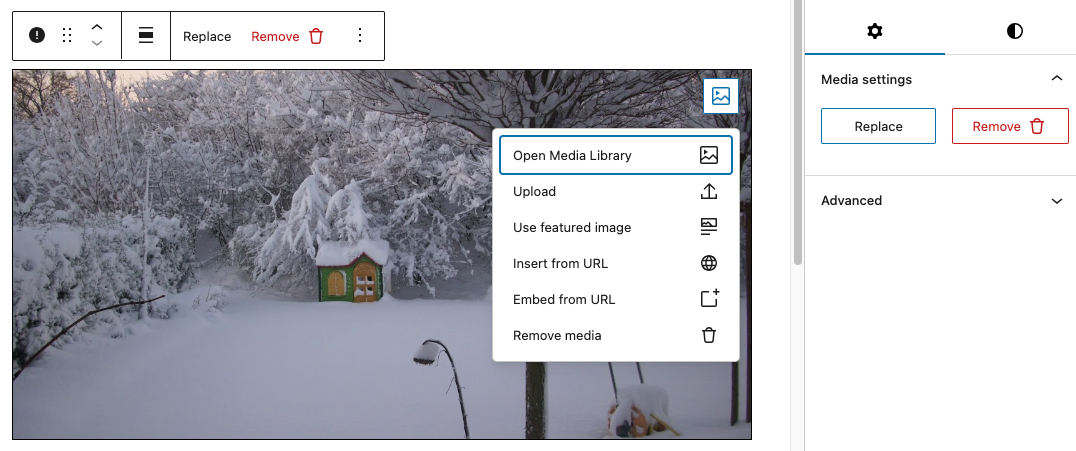Screen dimensions: 1076x451
Task: Click the featured image icon in menu
Action: click(709, 227)
